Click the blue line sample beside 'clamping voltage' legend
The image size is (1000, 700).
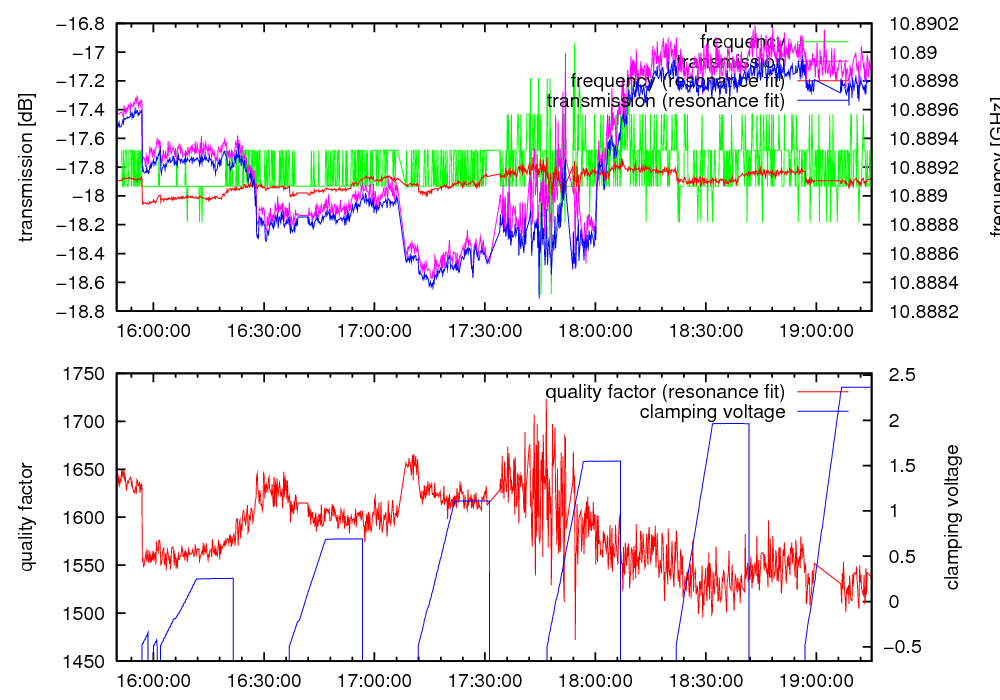[x=822, y=411]
